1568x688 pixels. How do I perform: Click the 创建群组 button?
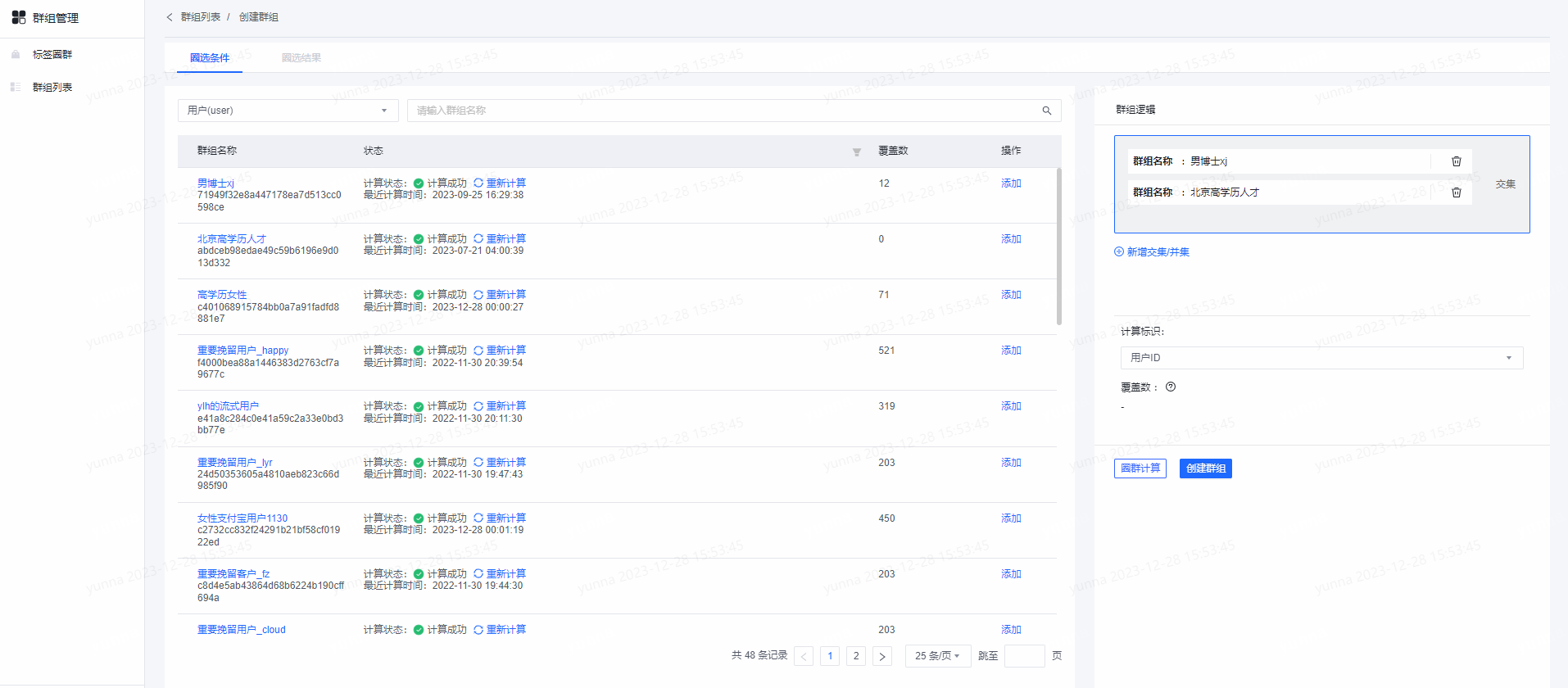[1206, 468]
